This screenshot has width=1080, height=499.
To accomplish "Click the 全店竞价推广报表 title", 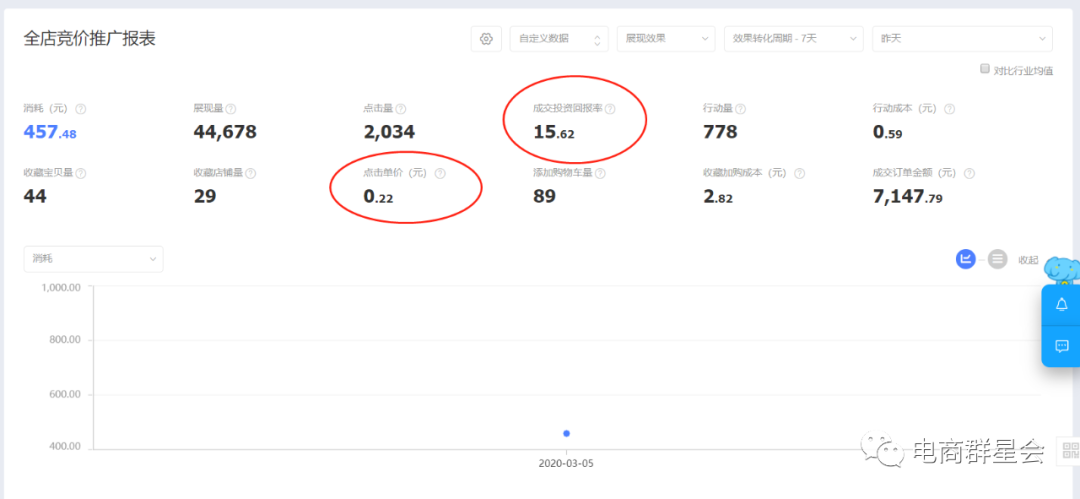I will pyautogui.click(x=90, y=39).
